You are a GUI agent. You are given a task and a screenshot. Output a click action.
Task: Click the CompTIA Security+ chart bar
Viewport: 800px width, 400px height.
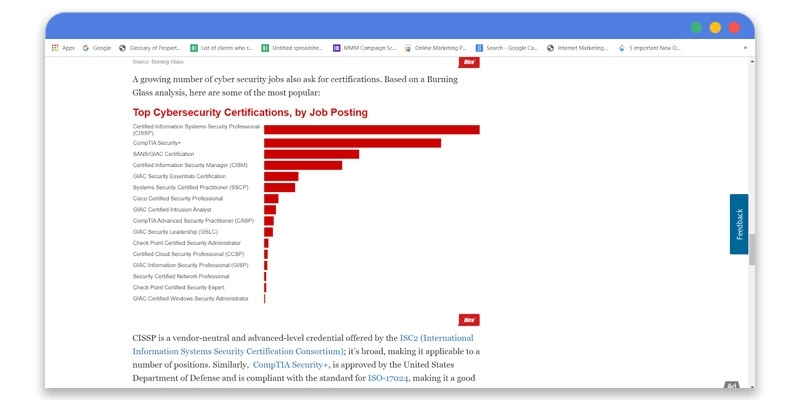click(352, 143)
